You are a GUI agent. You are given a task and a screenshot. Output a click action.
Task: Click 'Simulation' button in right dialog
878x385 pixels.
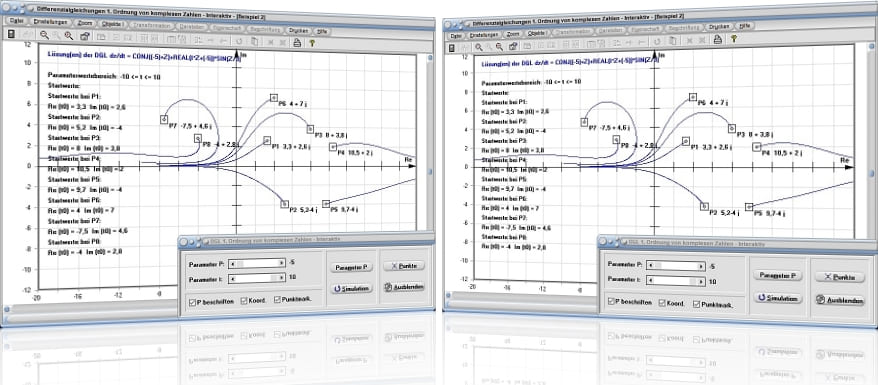778,298
